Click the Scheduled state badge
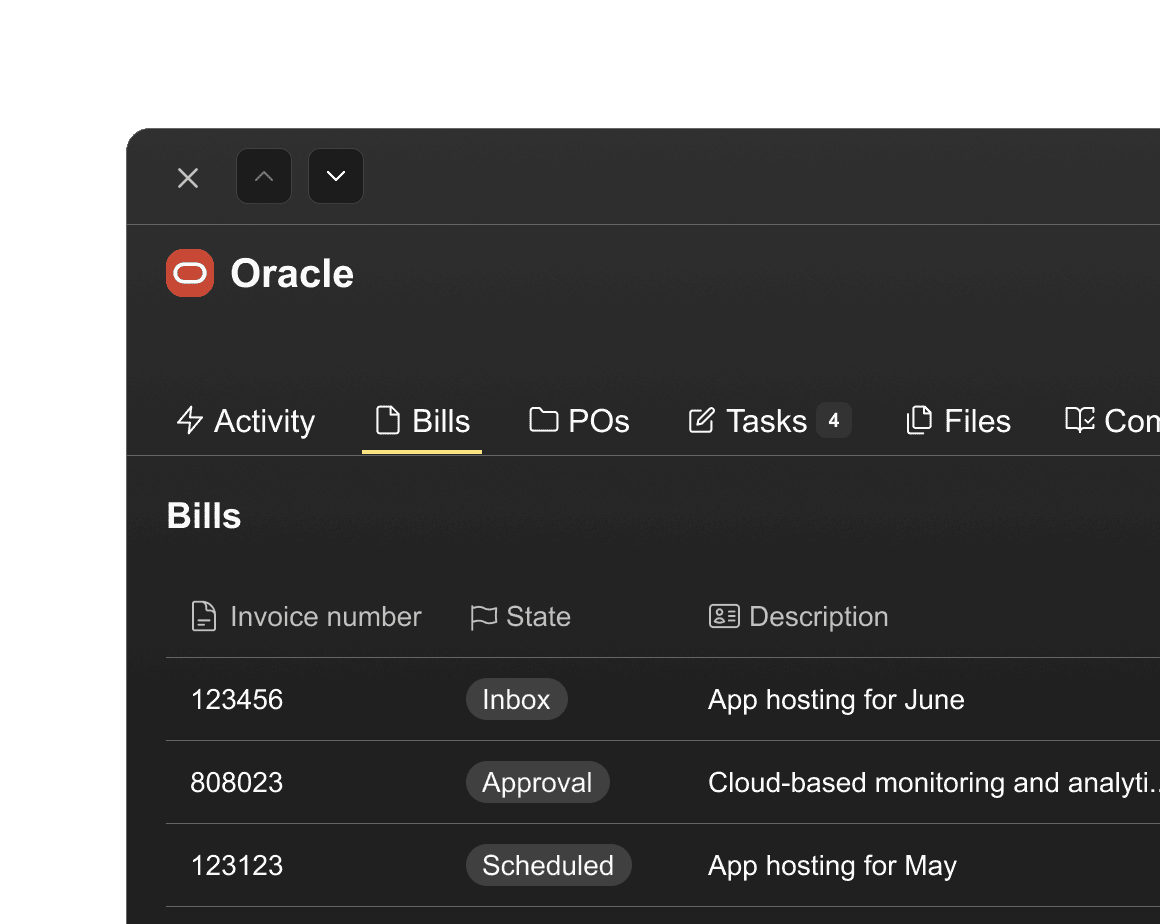This screenshot has width=1160, height=924. click(x=548, y=865)
